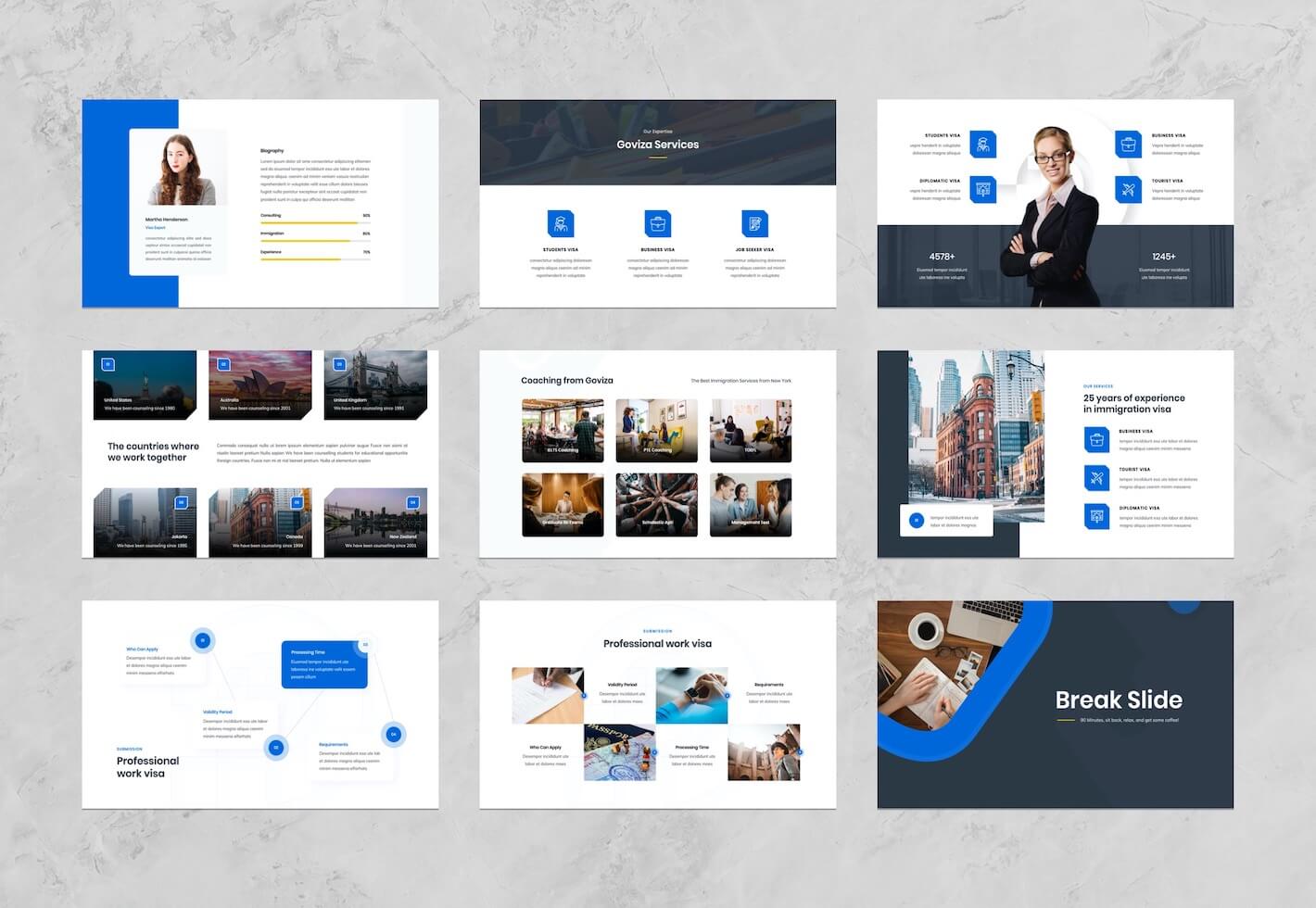Click the Tourist Visa airplane icon beside the businesswoman
Viewport: 1316px width, 908px height.
(x=1128, y=190)
